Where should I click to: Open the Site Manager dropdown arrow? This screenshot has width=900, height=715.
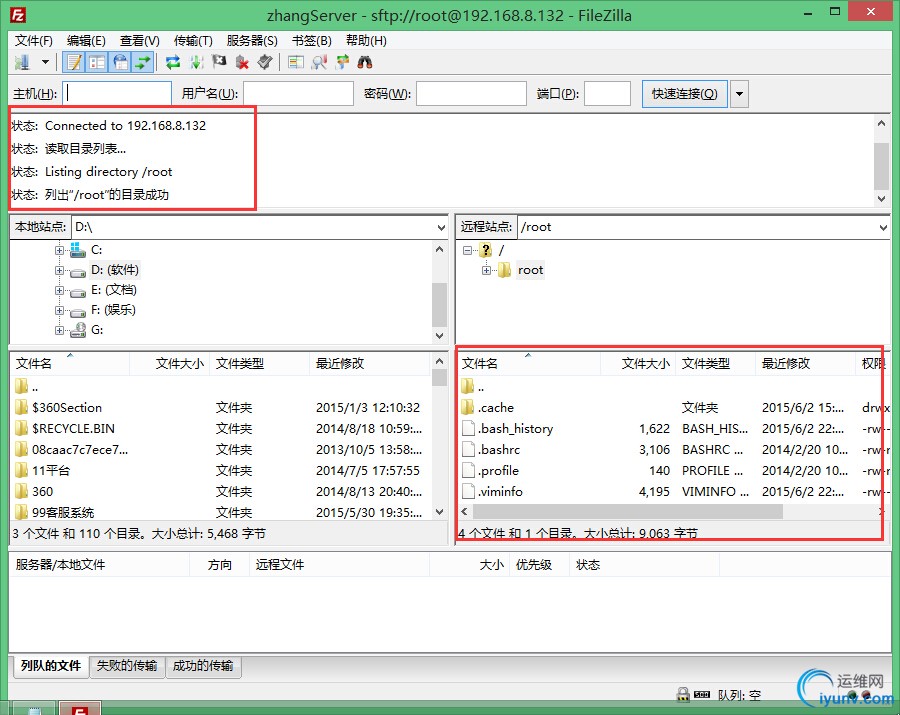tap(45, 62)
